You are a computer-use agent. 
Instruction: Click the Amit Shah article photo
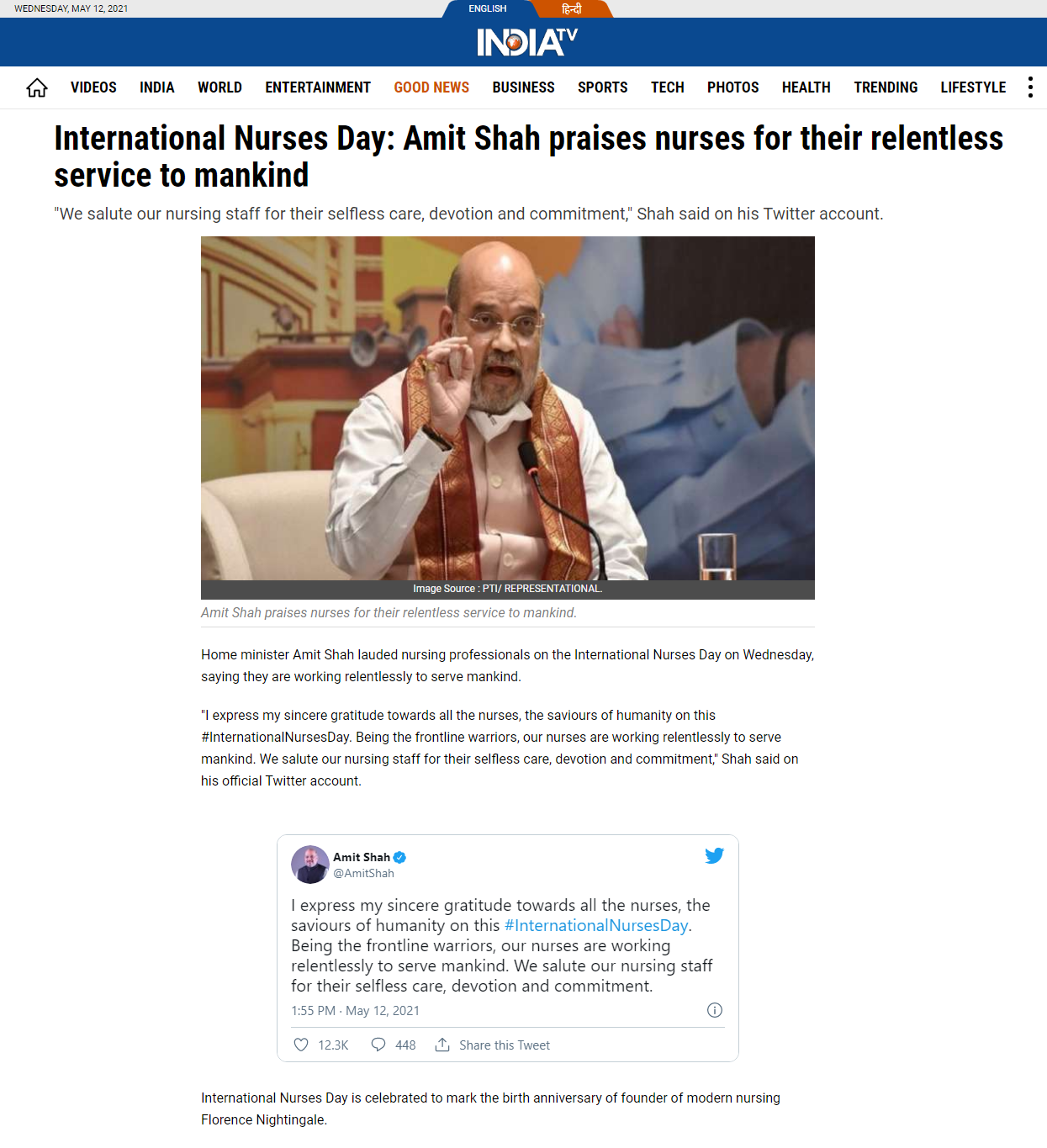coord(508,408)
